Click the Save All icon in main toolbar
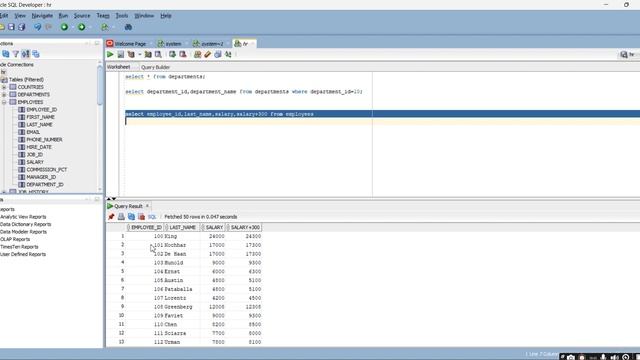640x360 pixels. click(22, 27)
